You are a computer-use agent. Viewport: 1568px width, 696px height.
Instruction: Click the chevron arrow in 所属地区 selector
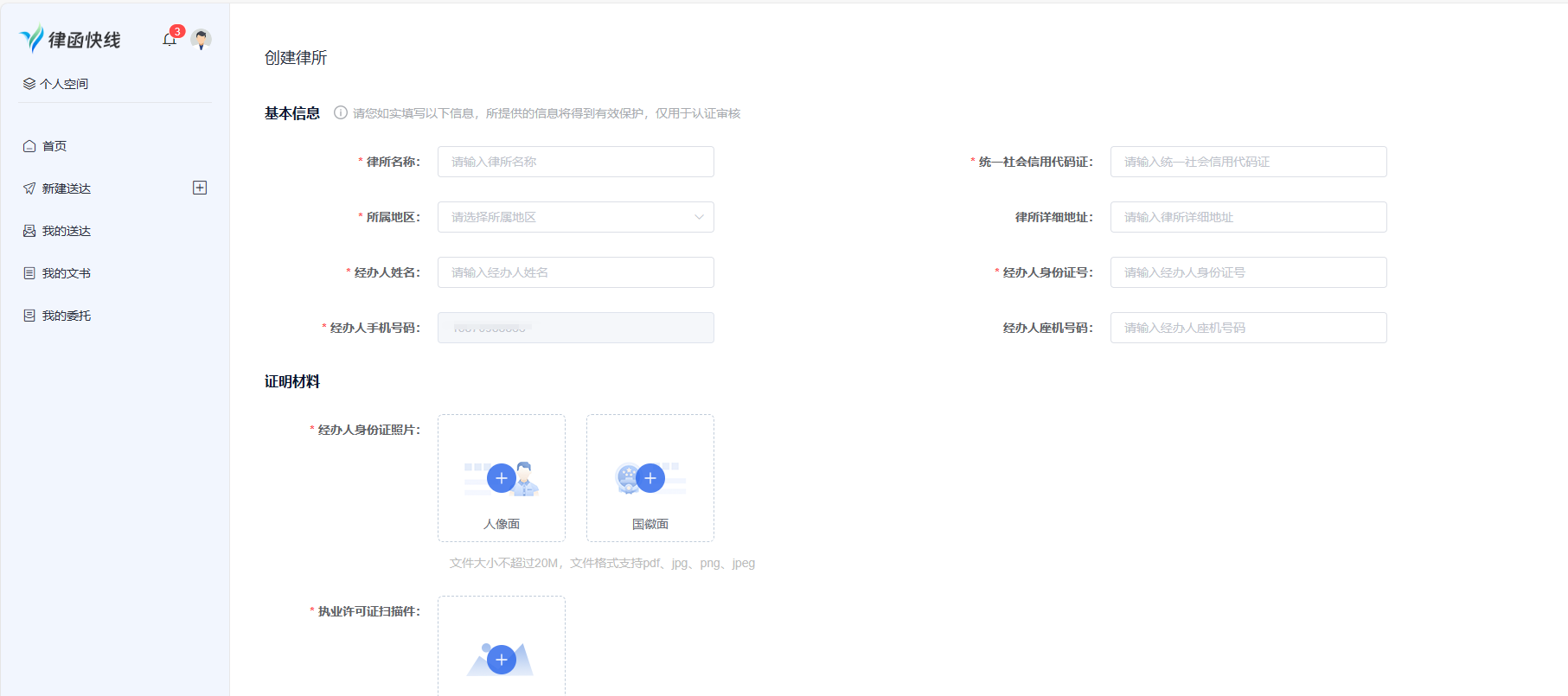click(x=699, y=217)
